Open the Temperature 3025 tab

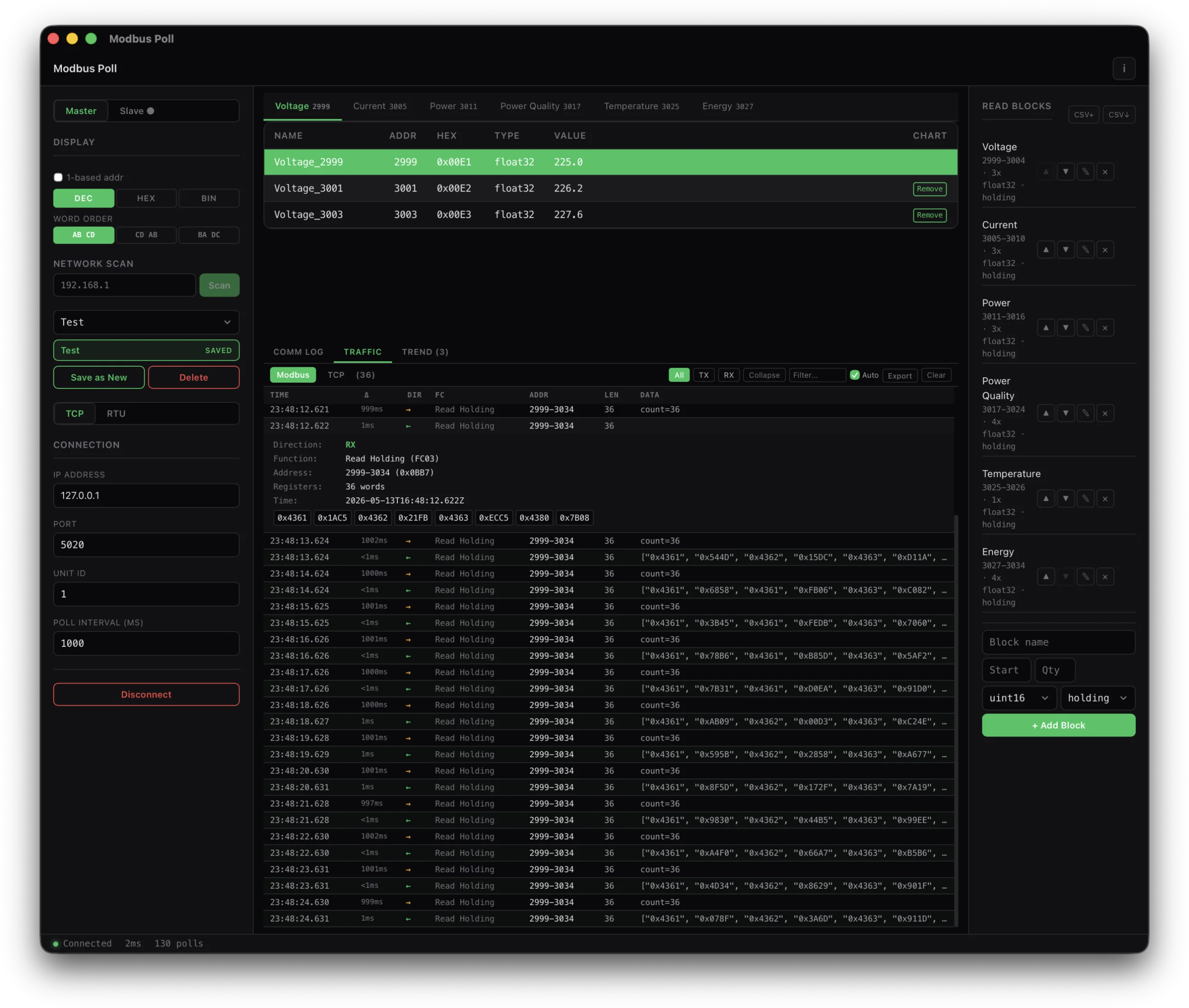click(641, 106)
